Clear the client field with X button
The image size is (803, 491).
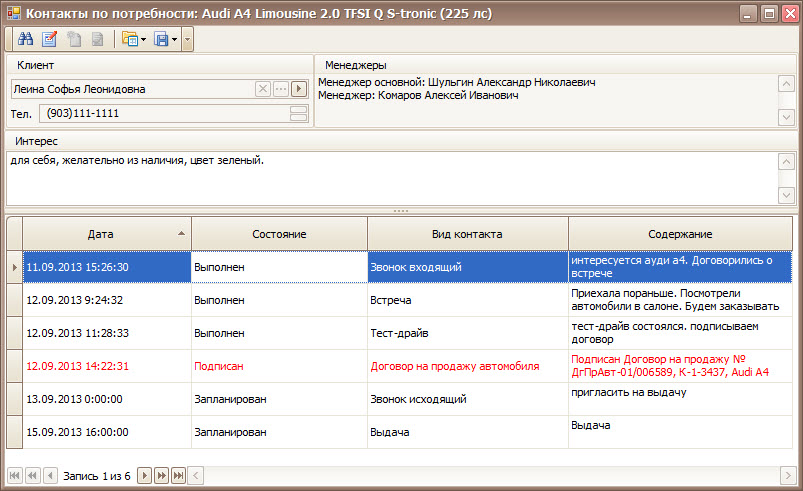point(263,89)
